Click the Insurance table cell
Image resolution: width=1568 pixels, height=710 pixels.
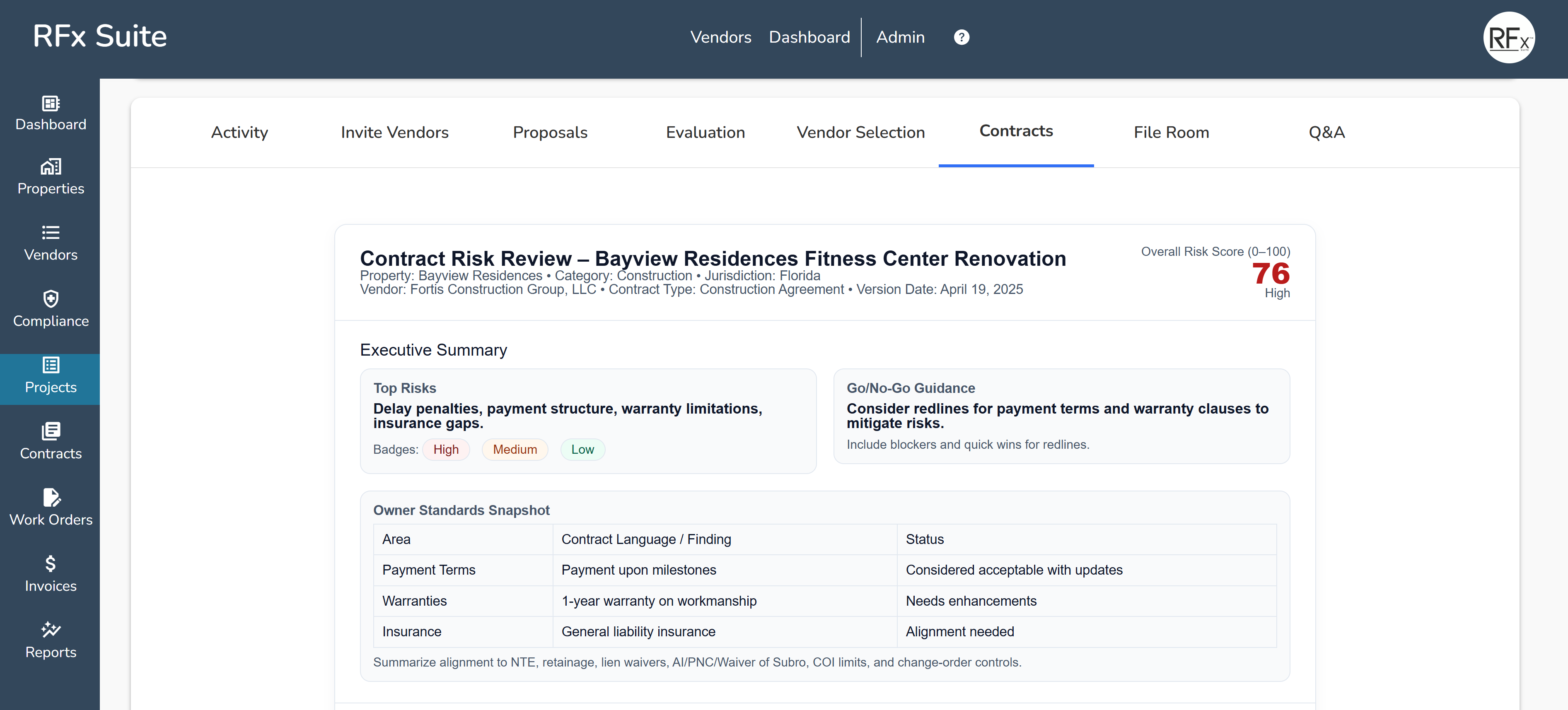[463, 631]
